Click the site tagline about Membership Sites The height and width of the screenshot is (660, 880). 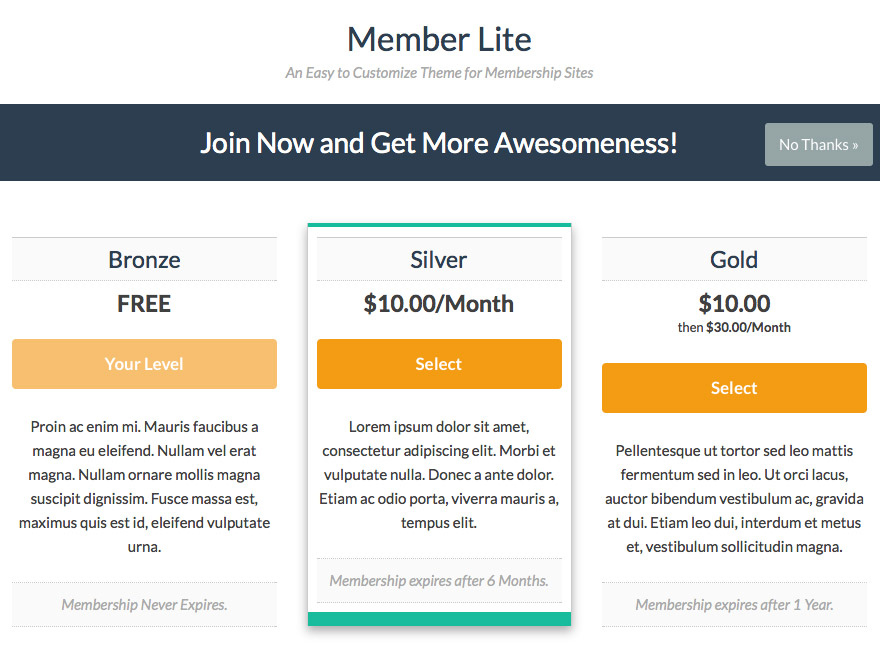[x=439, y=73]
